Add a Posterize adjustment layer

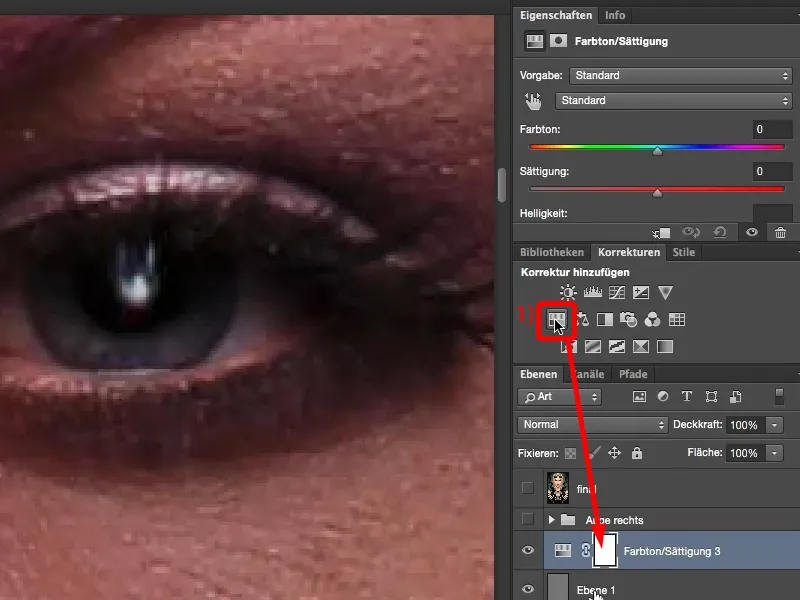[x=593, y=347]
